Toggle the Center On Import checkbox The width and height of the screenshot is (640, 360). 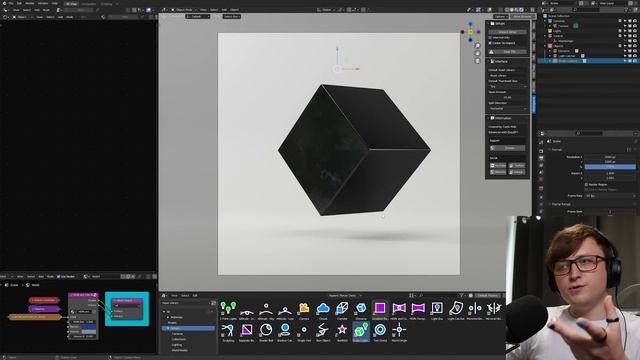point(491,43)
